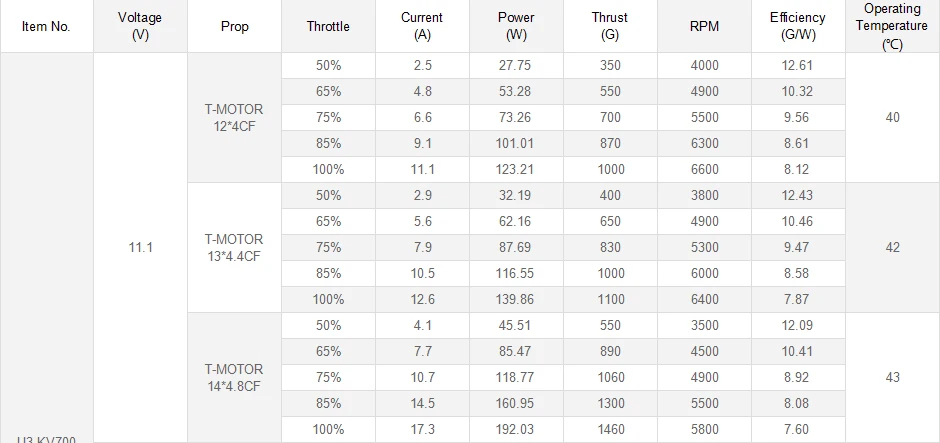Select the 27.75 power value cell
Screen dimensions: 940x443
coord(516,66)
